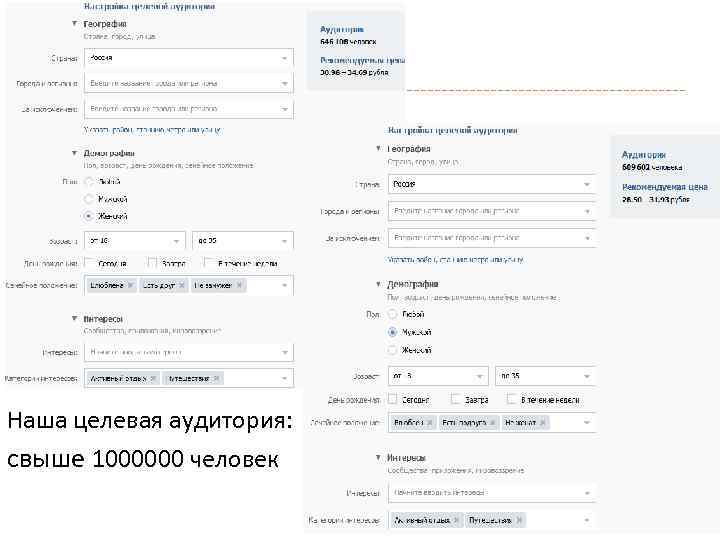Remove Активный отдых tag in left form
Viewport: 720px width, 540px height.
(153, 378)
